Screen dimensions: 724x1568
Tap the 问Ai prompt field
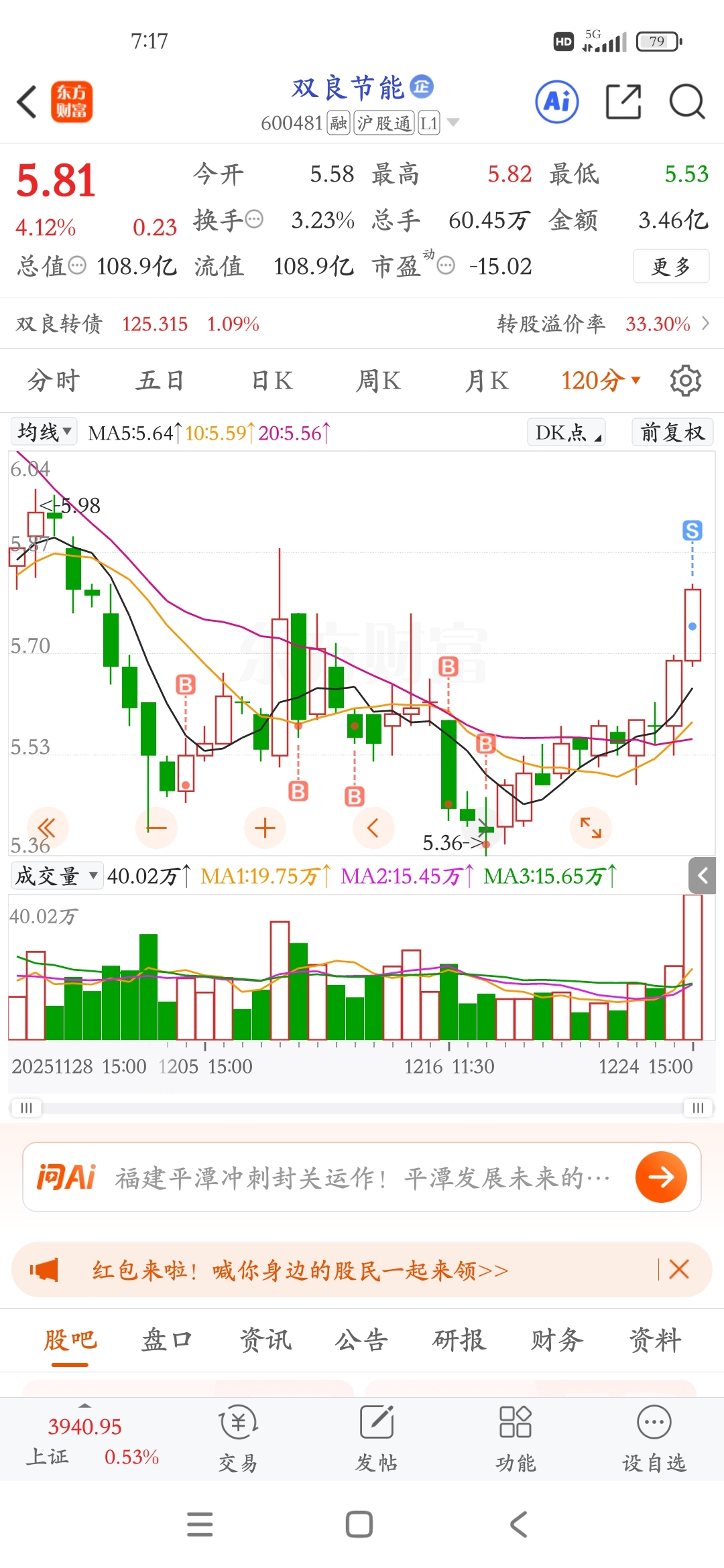(362, 1177)
